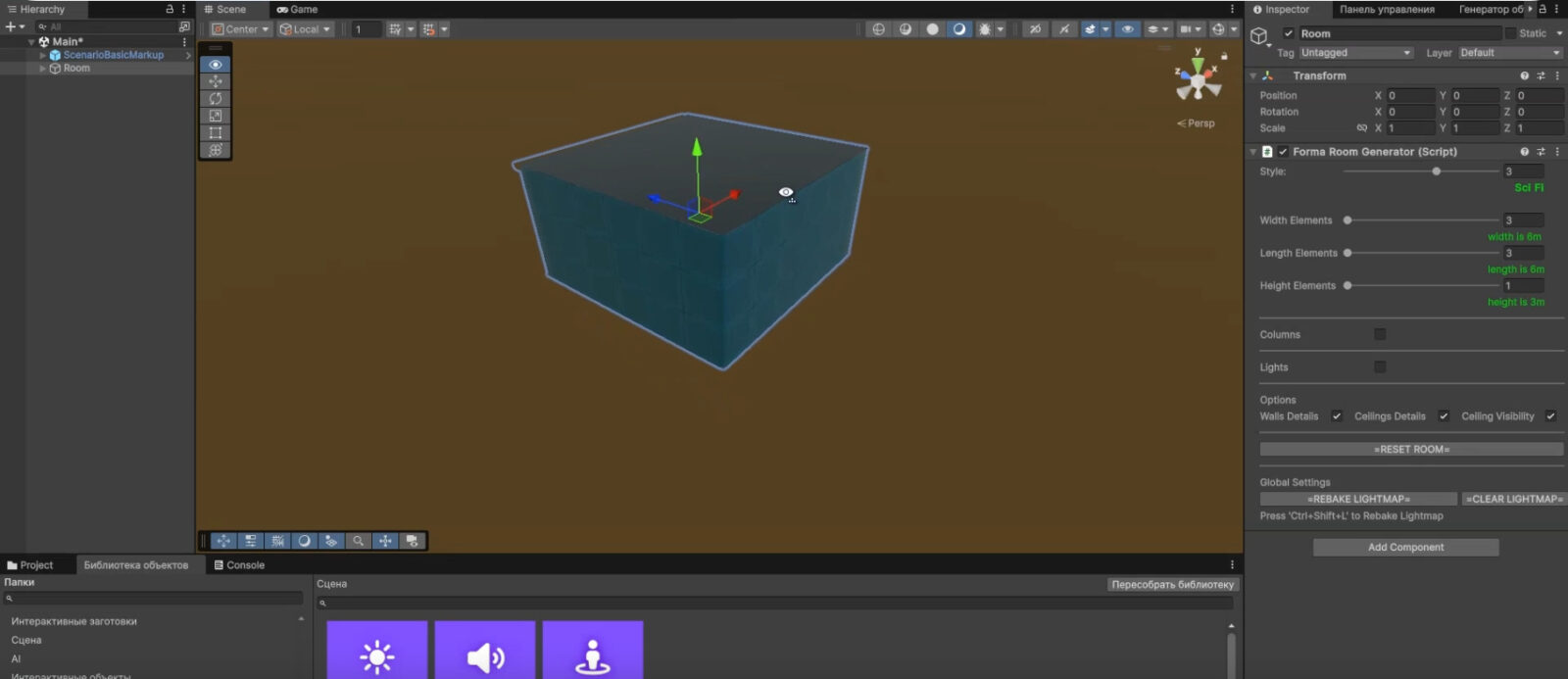Open the Console tab
1568x679 pixels.
pyautogui.click(x=240, y=565)
